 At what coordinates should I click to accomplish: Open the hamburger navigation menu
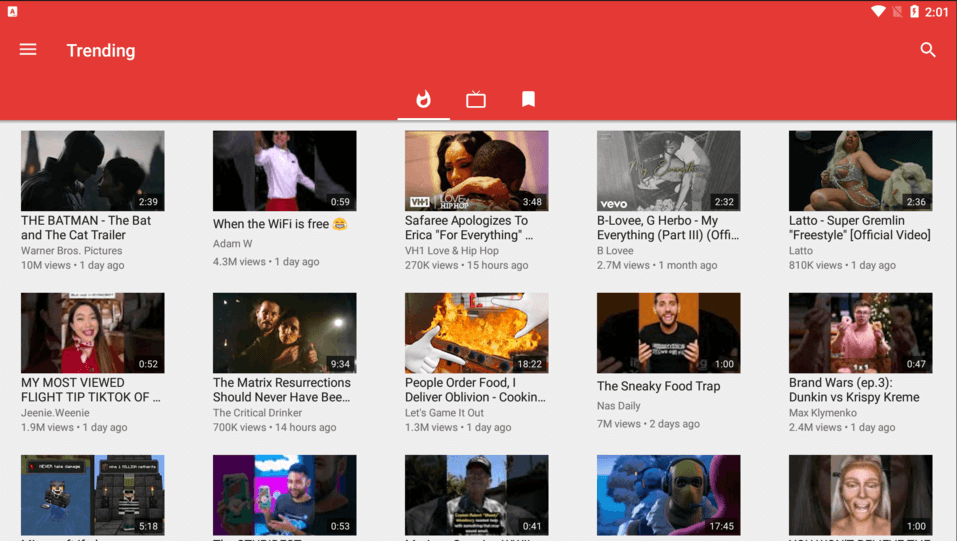28,50
